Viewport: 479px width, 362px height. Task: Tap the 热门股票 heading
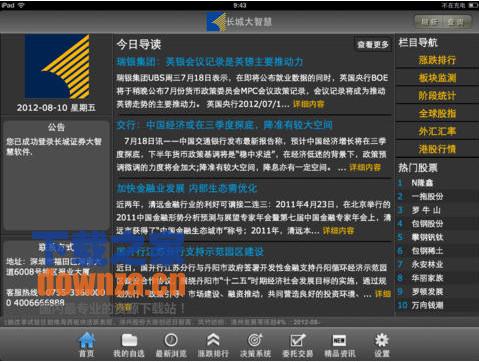[418, 168]
